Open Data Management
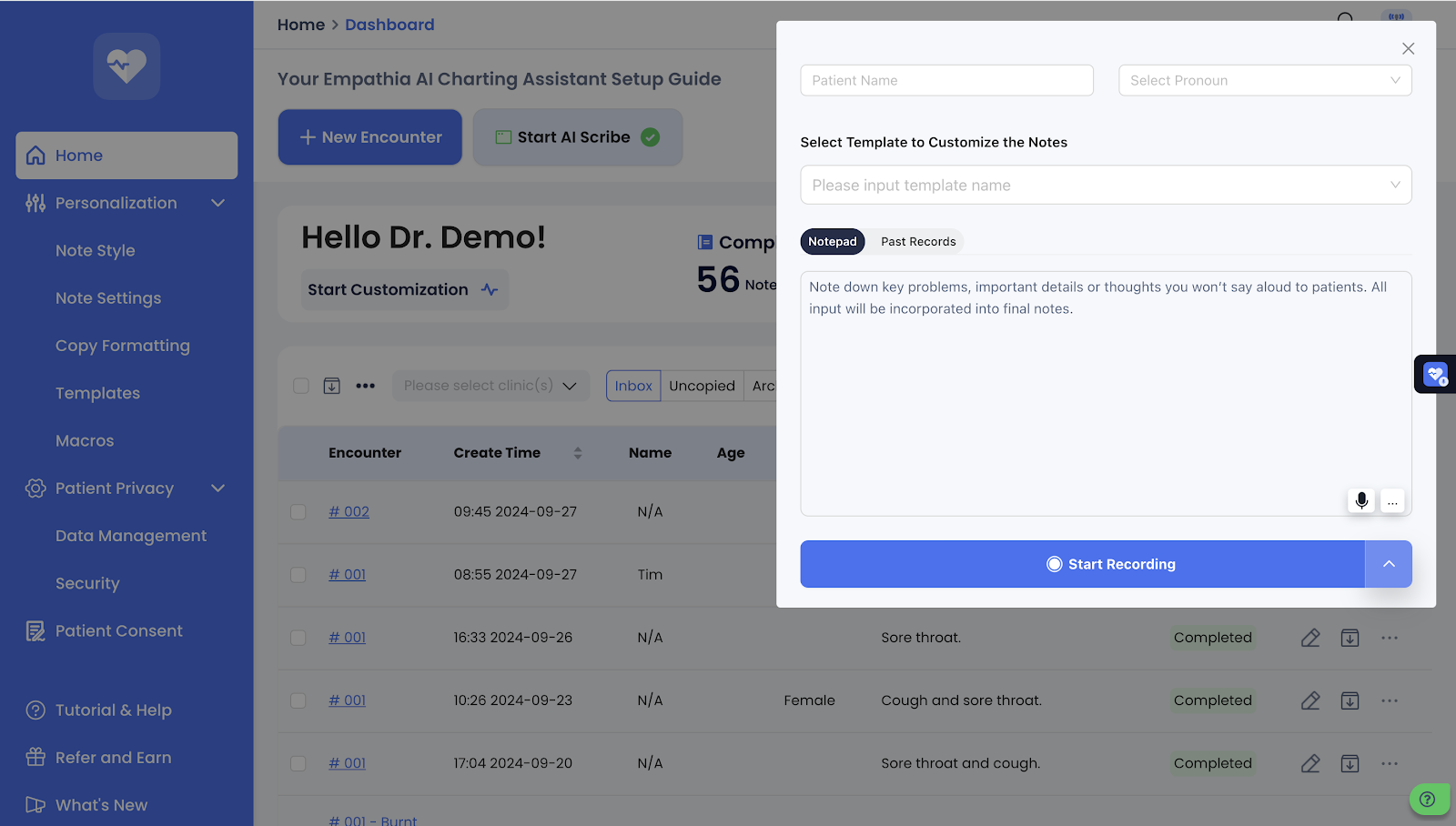 point(131,536)
